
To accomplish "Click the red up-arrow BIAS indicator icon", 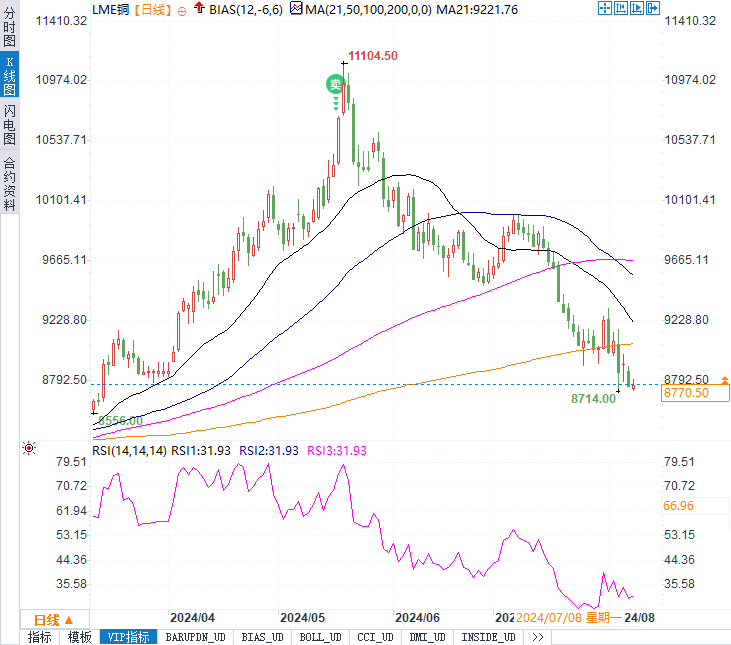I will click(x=199, y=7).
